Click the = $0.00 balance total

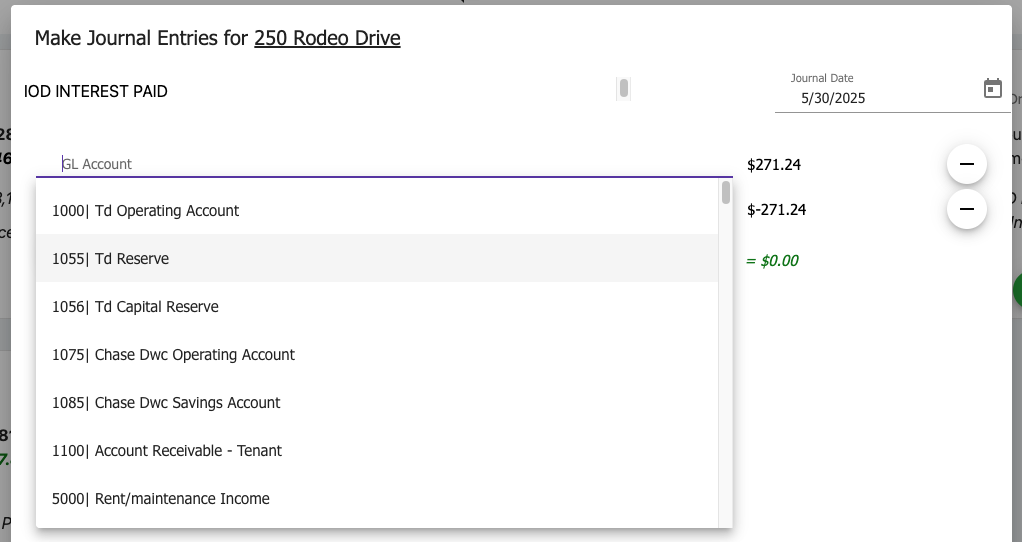(x=772, y=261)
